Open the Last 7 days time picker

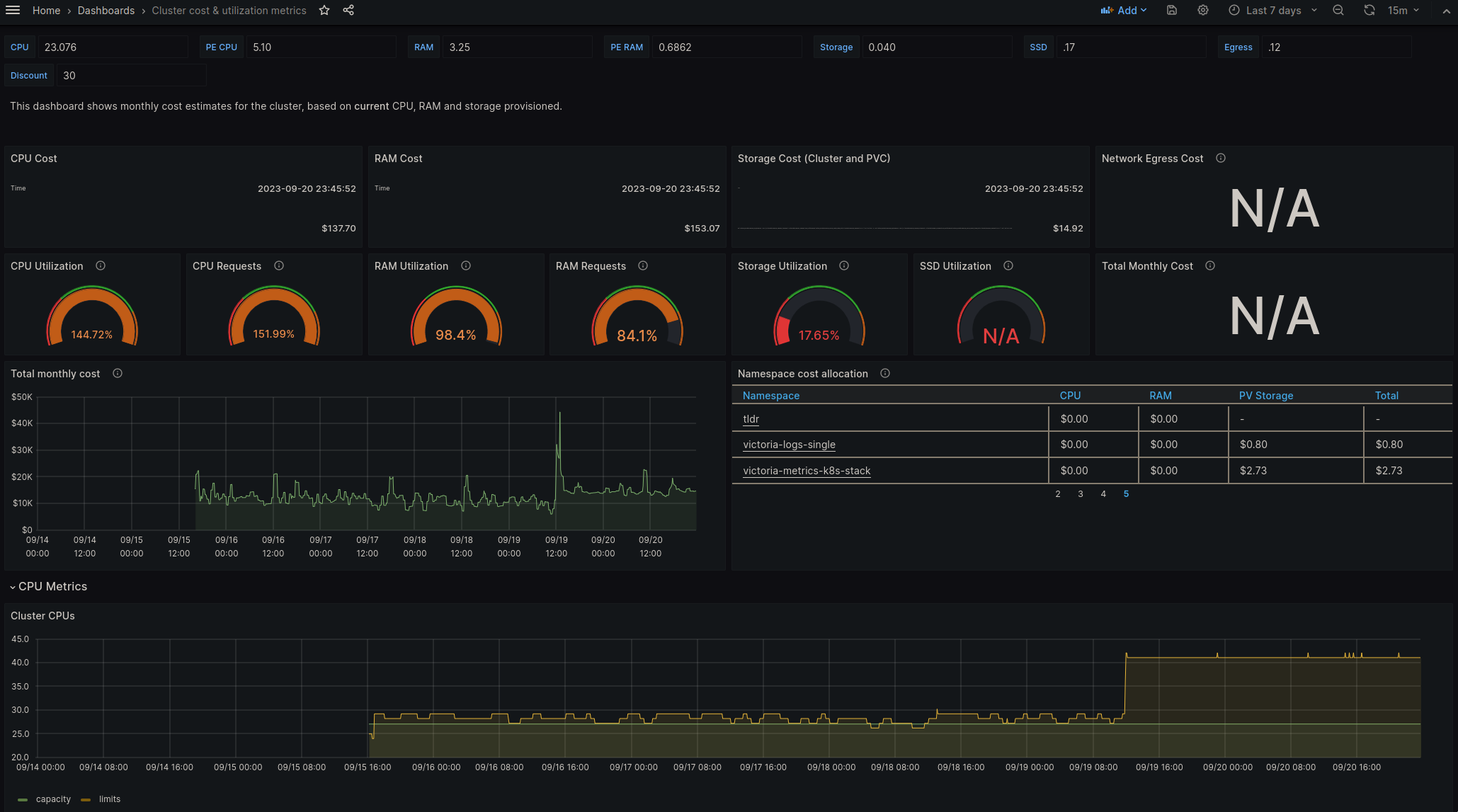click(1272, 10)
